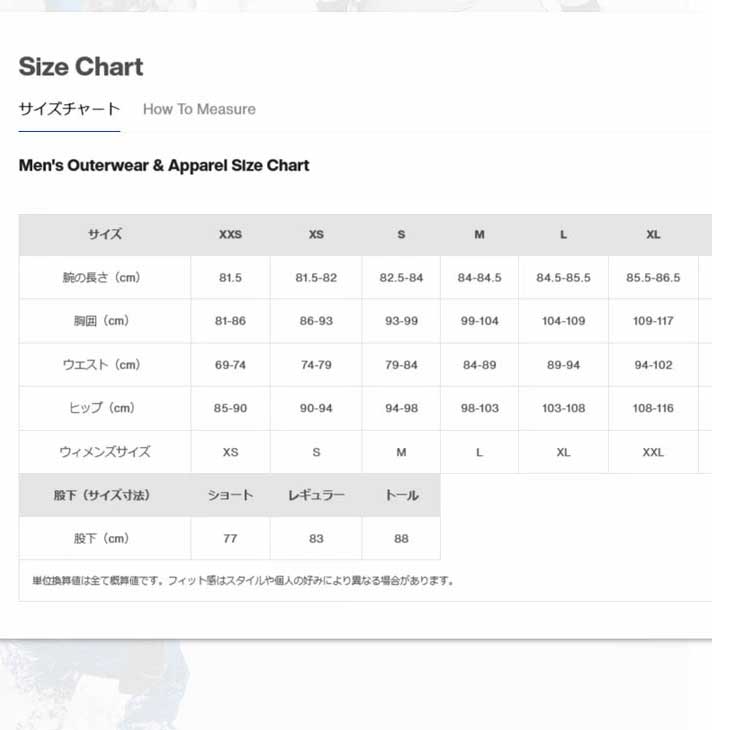The height and width of the screenshot is (730, 730).
Task: Click the M size column header
Action: pos(479,235)
